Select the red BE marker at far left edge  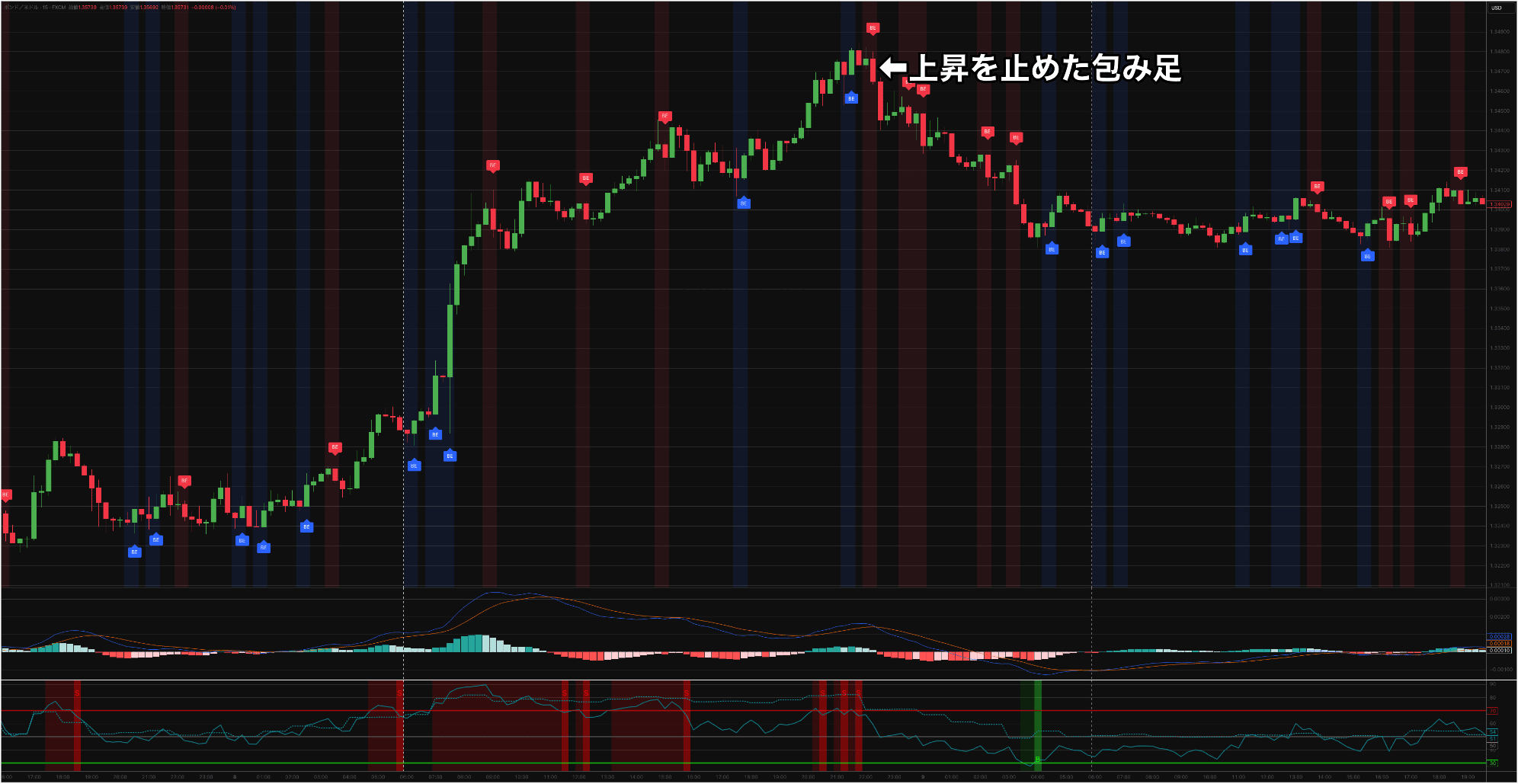(x=5, y=494)
